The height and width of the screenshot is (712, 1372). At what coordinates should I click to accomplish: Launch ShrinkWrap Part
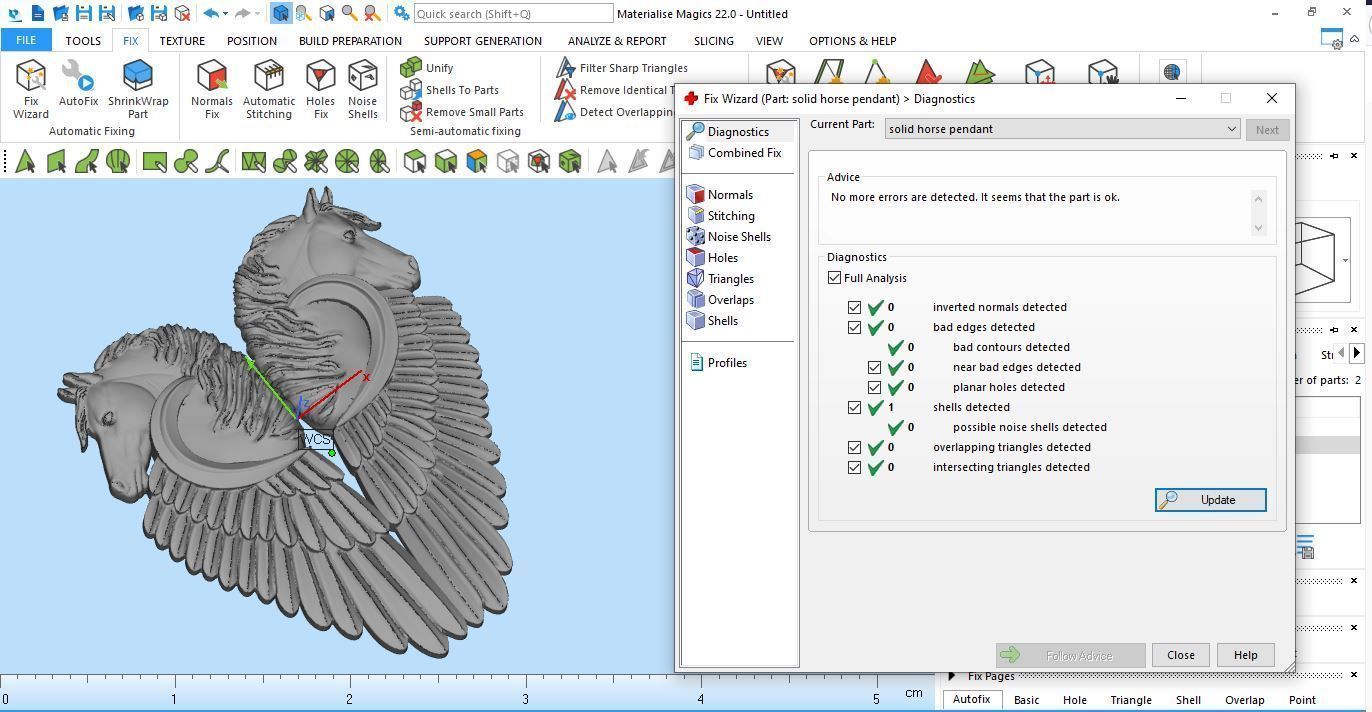click(138, 88)
